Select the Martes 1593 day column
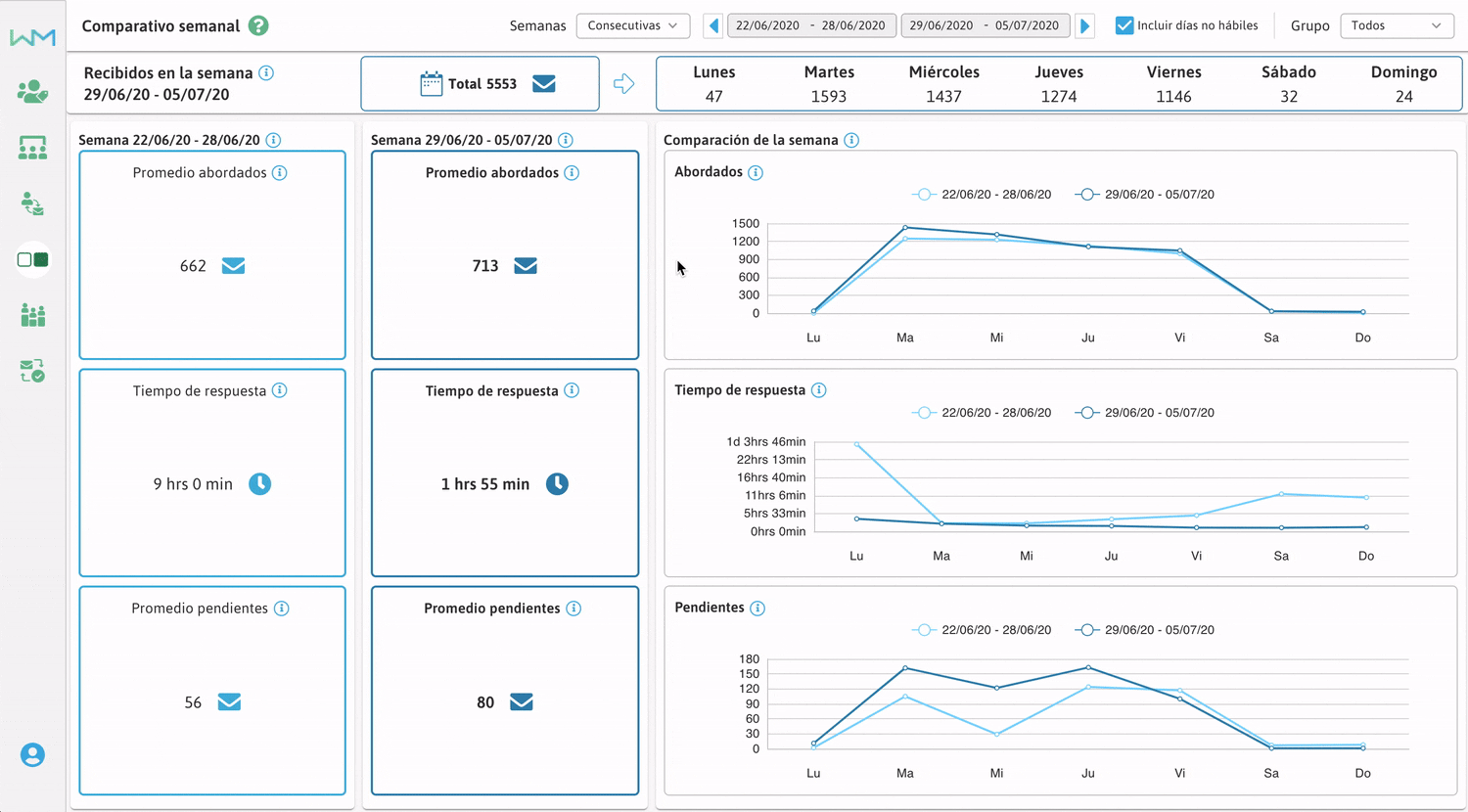The height and width of the screenshot is (812, 1468). pos(829,84)
